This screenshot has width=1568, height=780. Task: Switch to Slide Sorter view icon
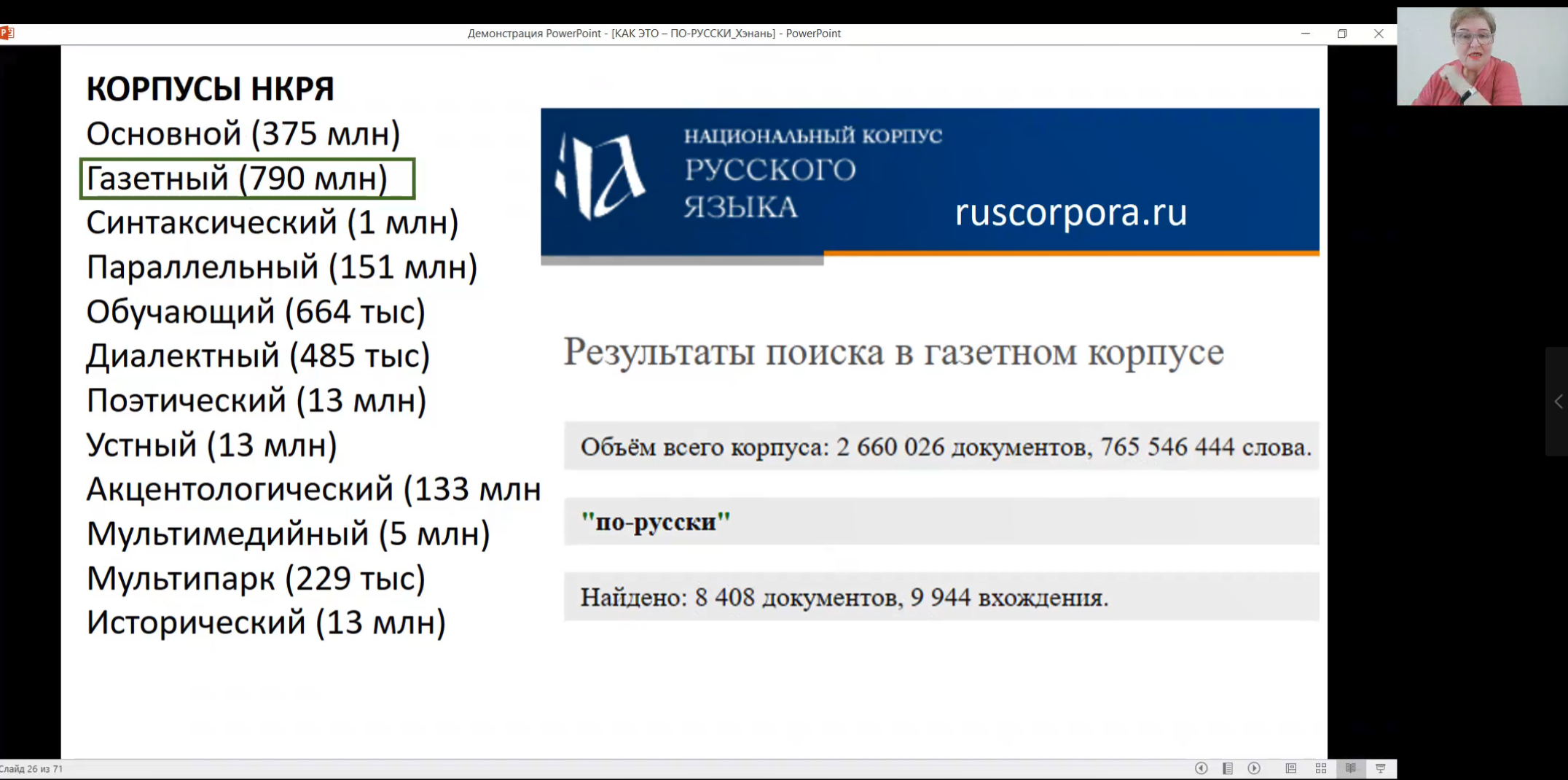(1321, 768)
